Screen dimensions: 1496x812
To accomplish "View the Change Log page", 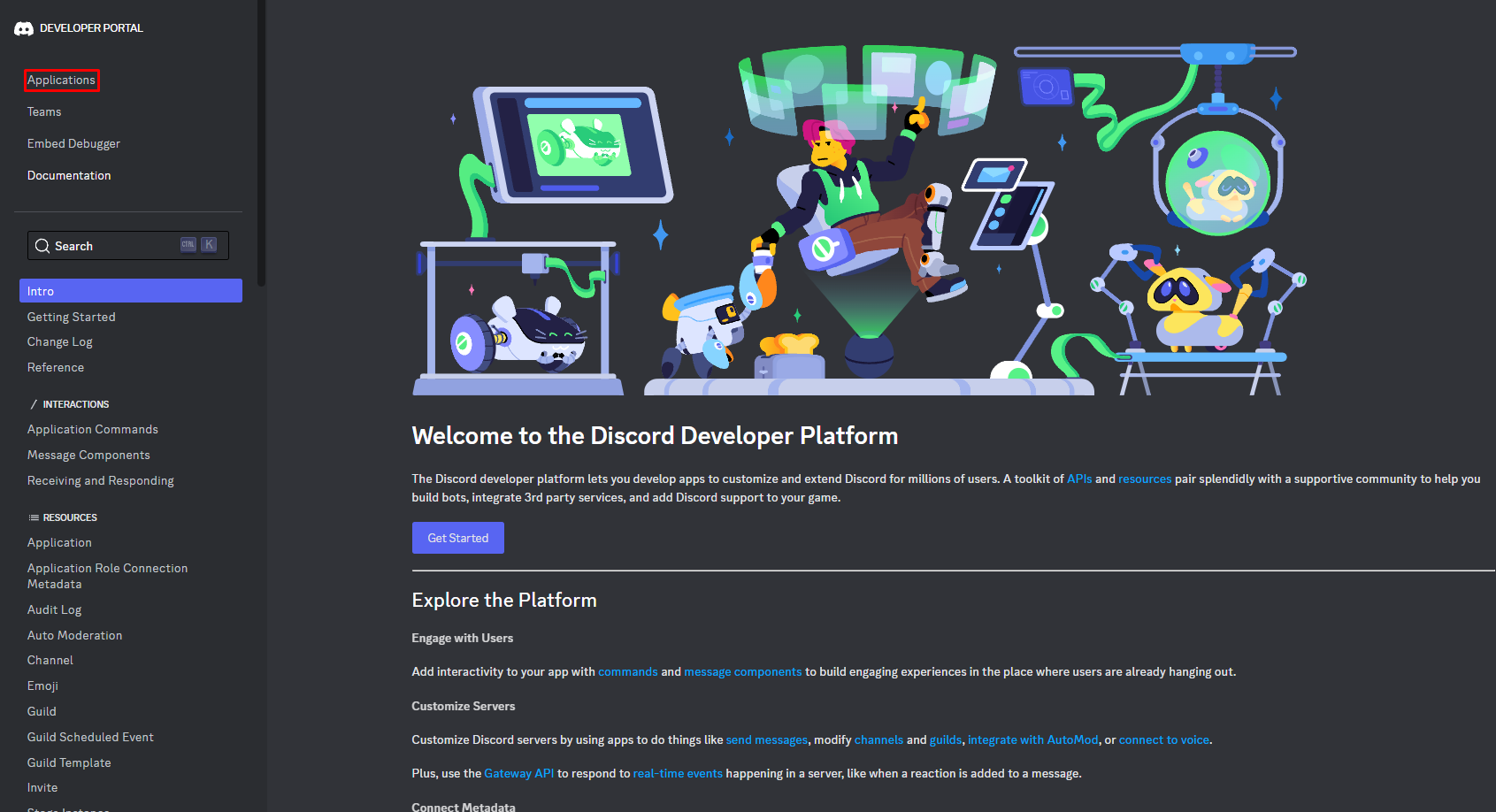I will 60,341.
